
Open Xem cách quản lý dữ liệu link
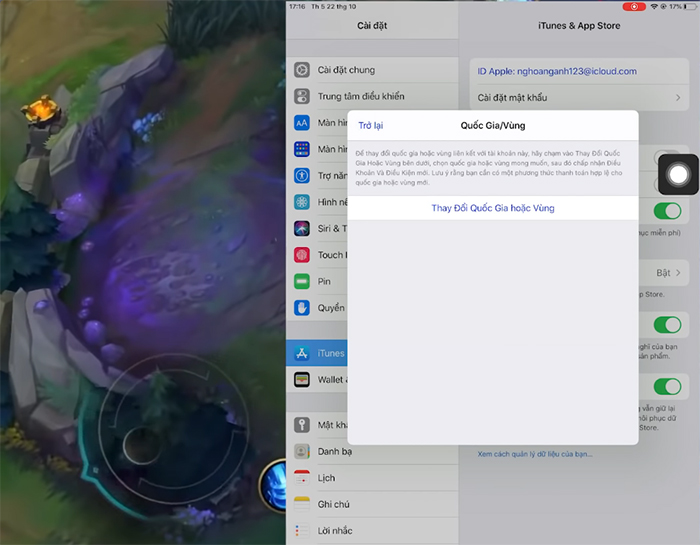(x=535, y=454)
